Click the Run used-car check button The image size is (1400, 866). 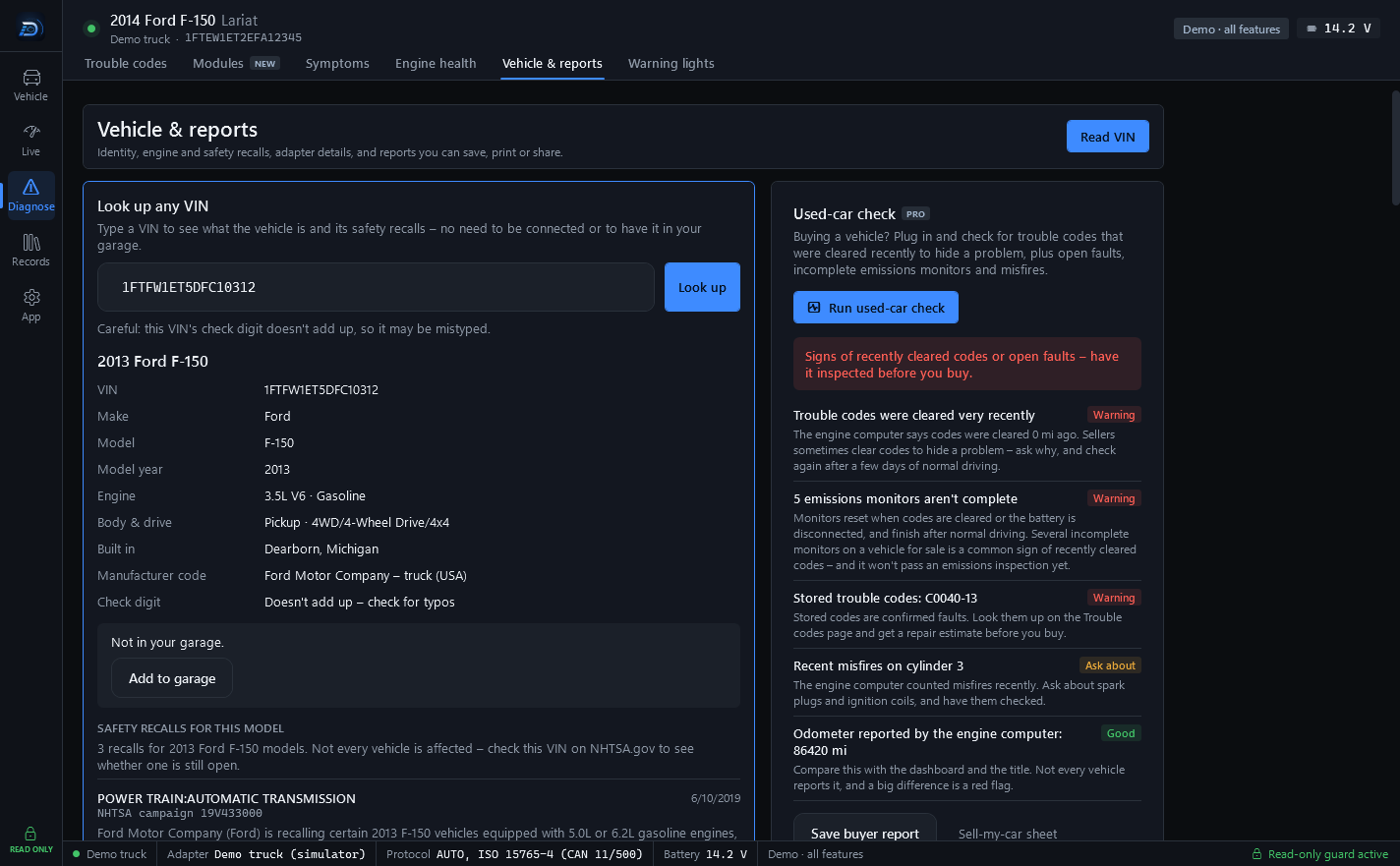pos(876,308)
